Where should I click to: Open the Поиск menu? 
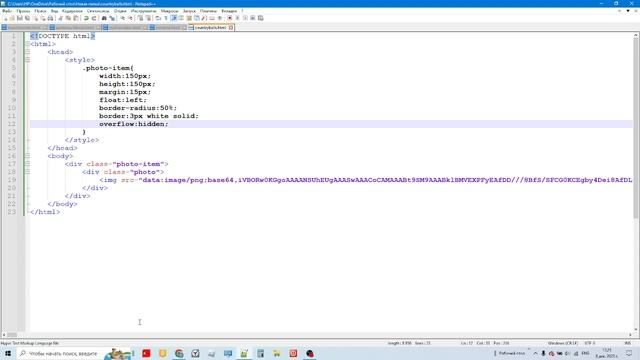click(x=40, y=11)
